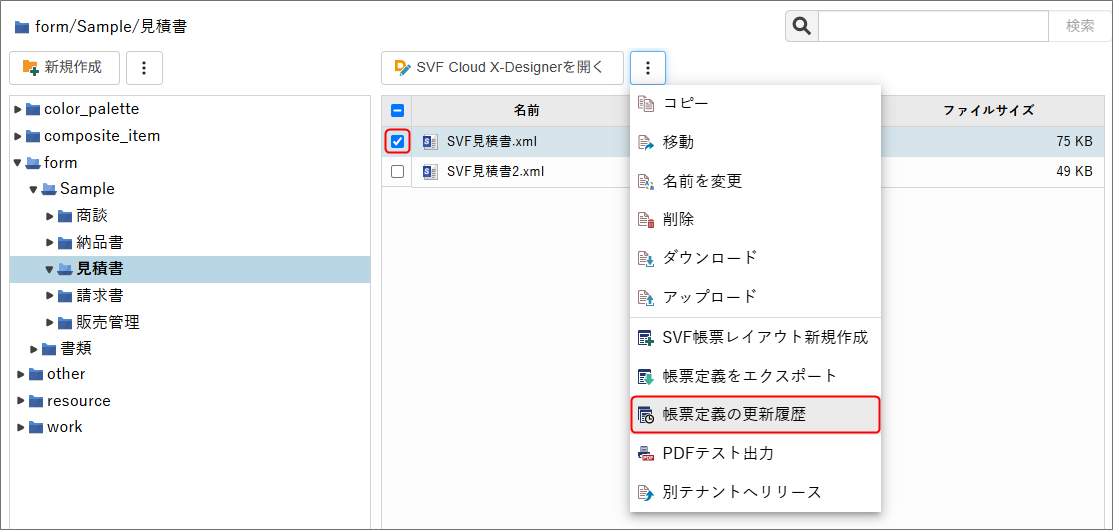This screenshot has width=1113, height=530.
Task: Collapse the form tree node
Action: click(x=18, y=162)
